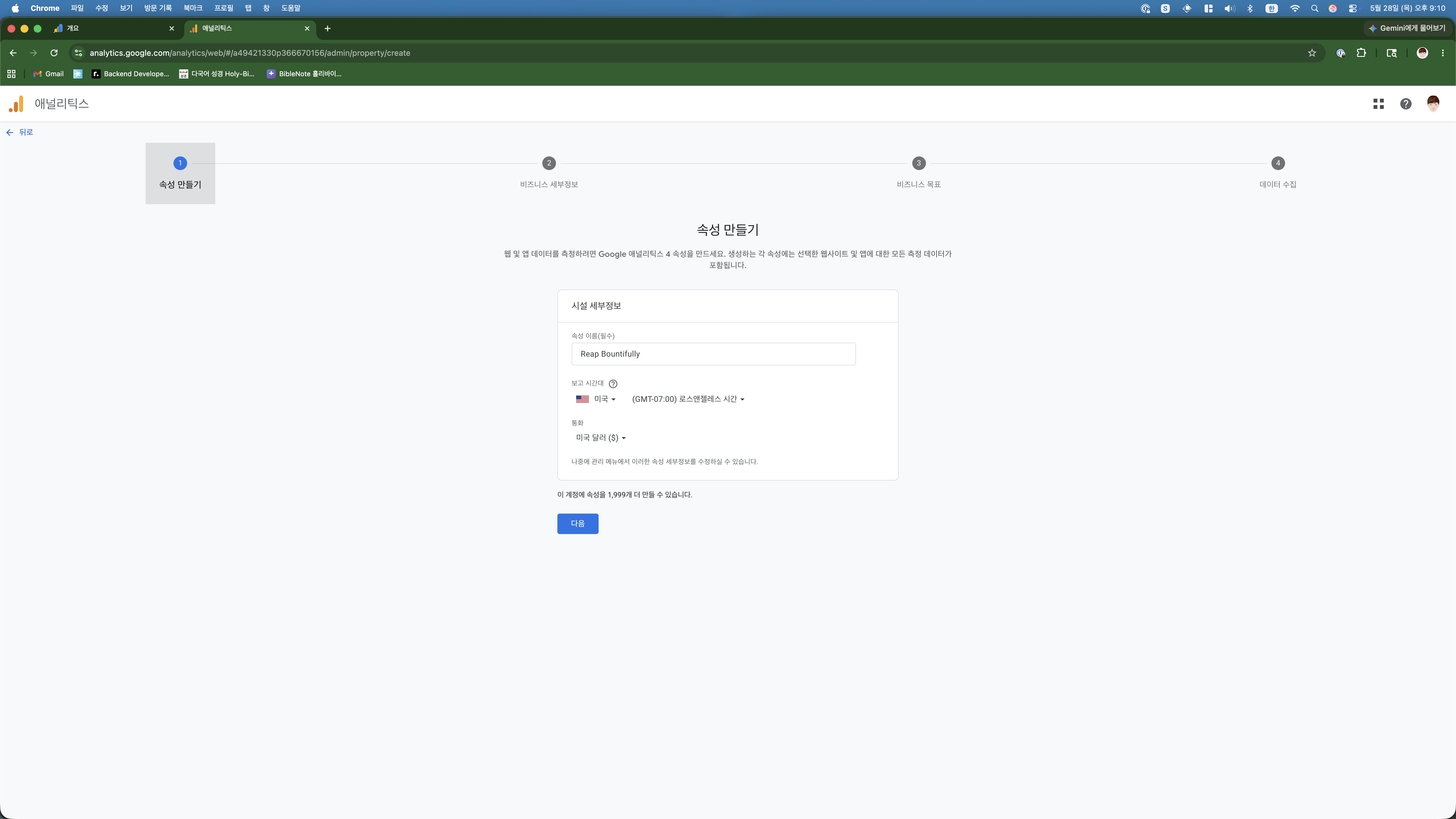Image resolution: width=1456 pixels, height=819 pixels.
Task: Select step 2 비즈니스 세부정보
Action: 549,173
